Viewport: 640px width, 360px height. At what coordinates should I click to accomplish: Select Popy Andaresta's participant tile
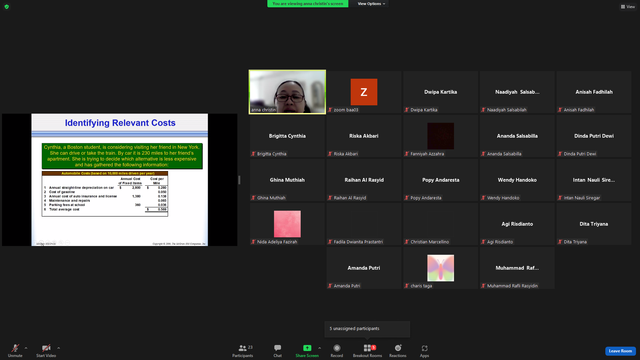440,180
